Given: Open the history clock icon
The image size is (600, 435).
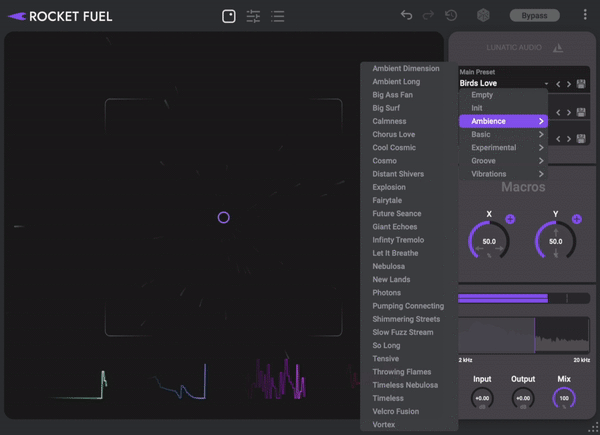Looking at the screenshot, I should 452,16.
